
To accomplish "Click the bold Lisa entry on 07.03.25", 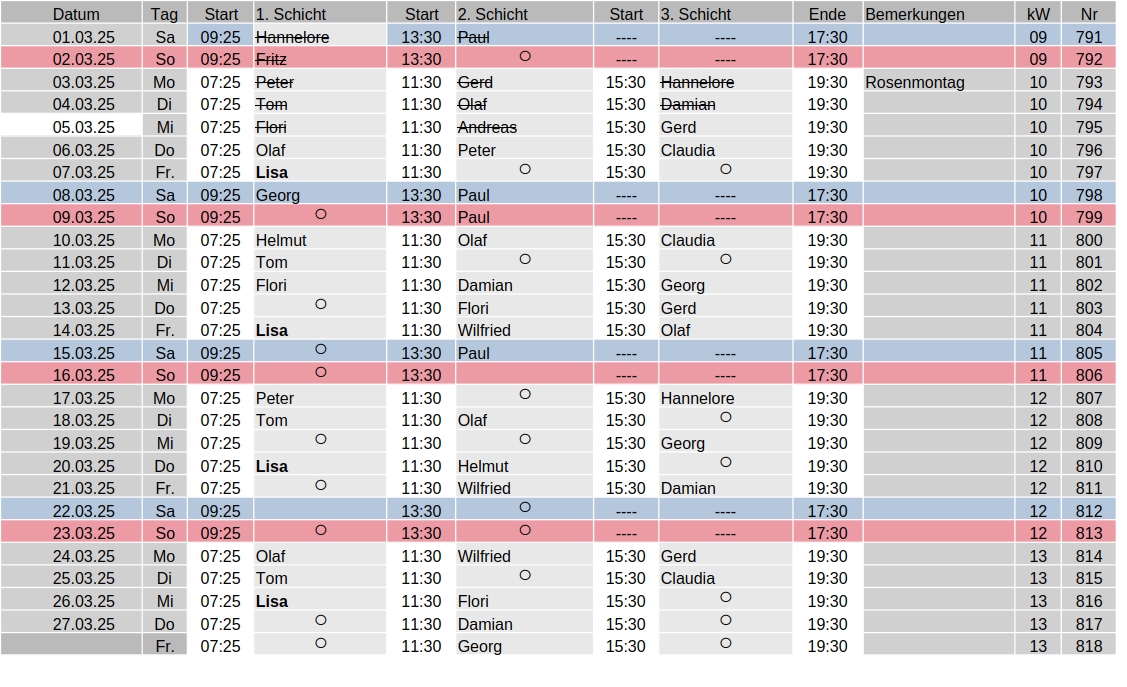I will click(x=272, y=172).
